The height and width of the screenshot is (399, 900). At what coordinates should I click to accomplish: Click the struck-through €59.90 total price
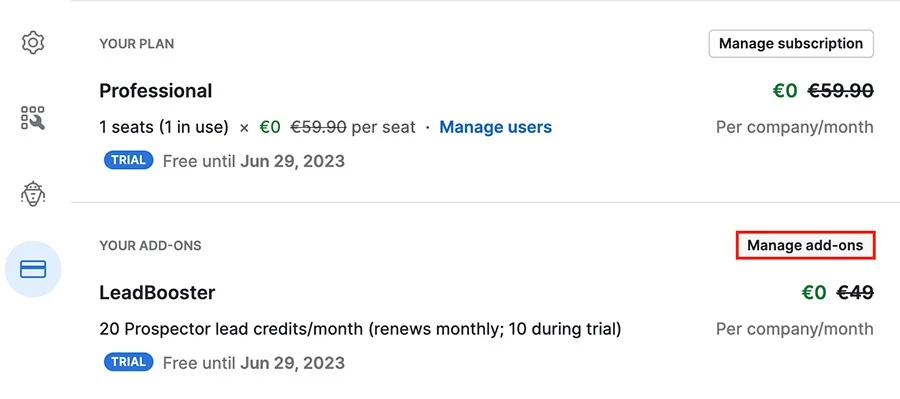point(841,91)
